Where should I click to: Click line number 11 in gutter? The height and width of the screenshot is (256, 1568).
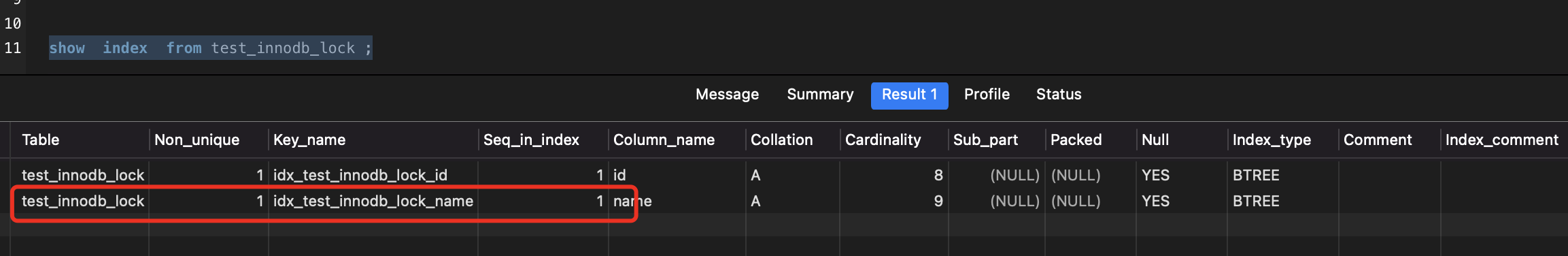12,48
